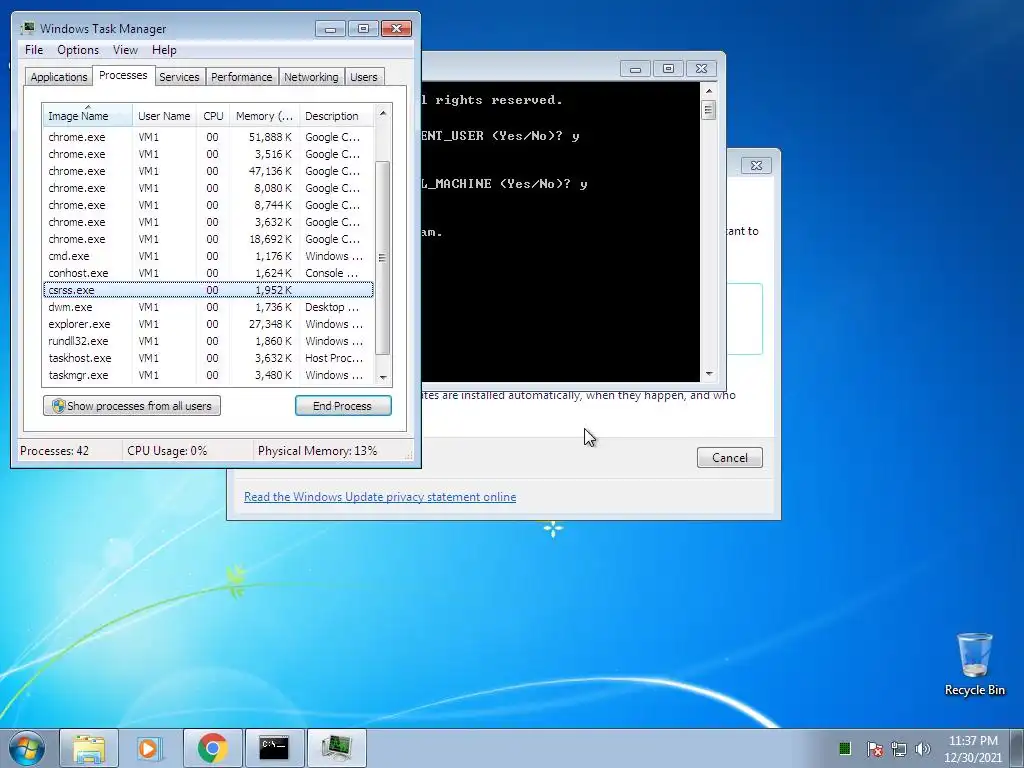Viewport: 1024px width, 768px height.
Task: Open Google Chrome taskbar icon
Action: [x=212, y=748]
